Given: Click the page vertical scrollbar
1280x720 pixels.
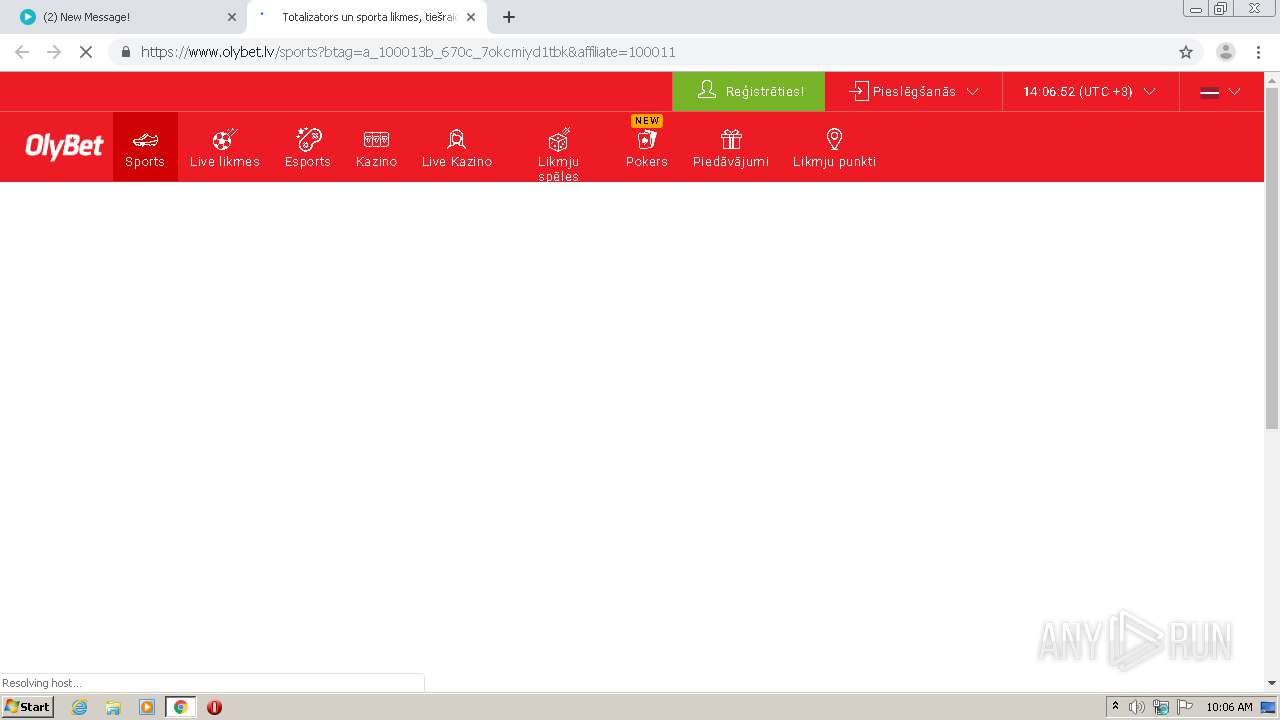Looking at the screenshot, I should coord(1272,258).
